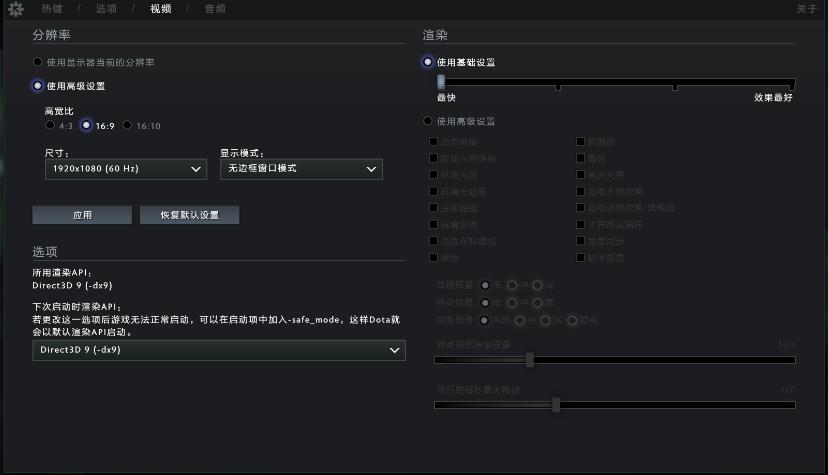Select 使用高级设置 under rendering

coord(428,121)
